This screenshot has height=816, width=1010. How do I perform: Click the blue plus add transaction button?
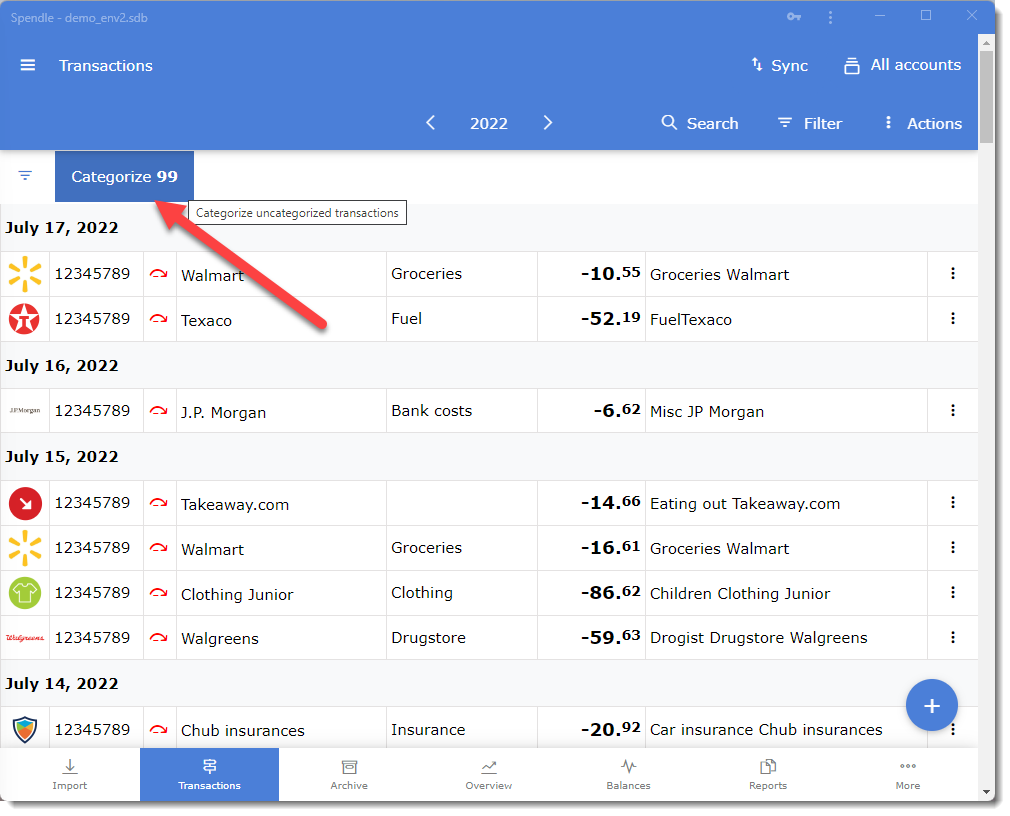point(931,705)
